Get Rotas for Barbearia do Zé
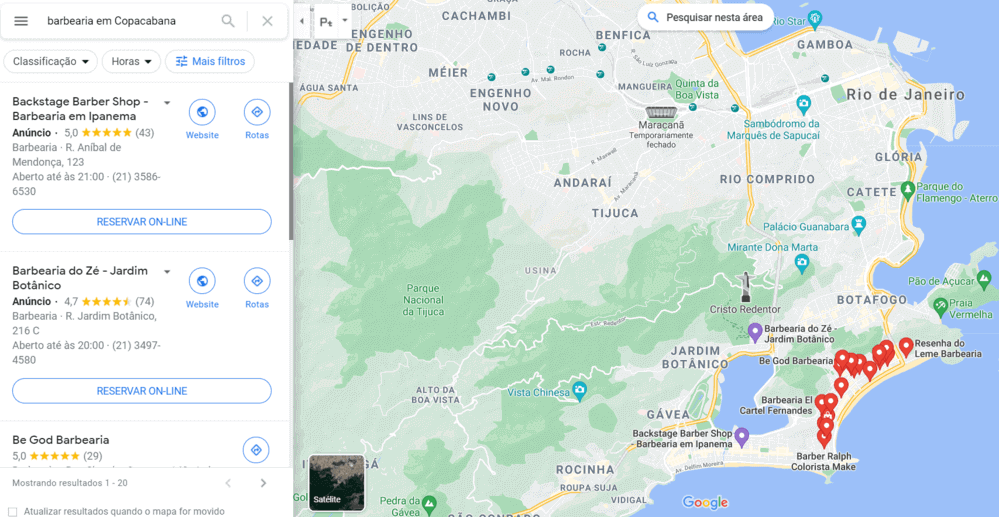The width and height of the screenshot is (999, 517). [x=257, y=288]
